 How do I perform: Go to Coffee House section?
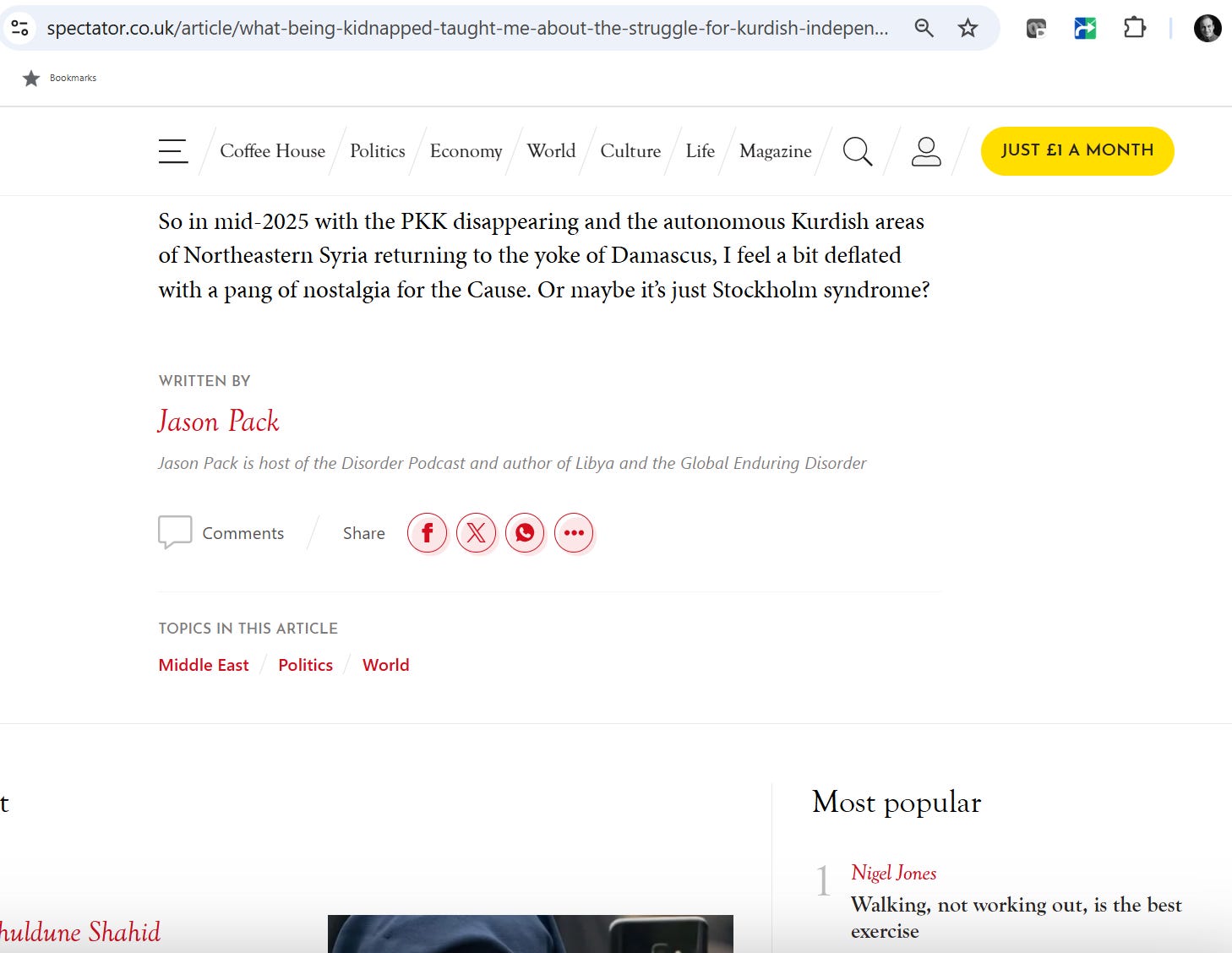[272, 150]
